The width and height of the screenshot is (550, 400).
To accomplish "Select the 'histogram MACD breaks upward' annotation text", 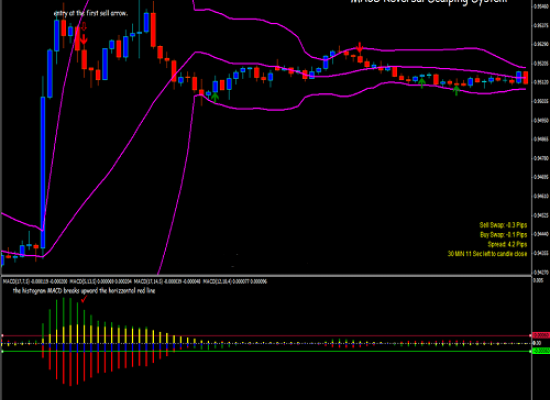I will 84,291.
